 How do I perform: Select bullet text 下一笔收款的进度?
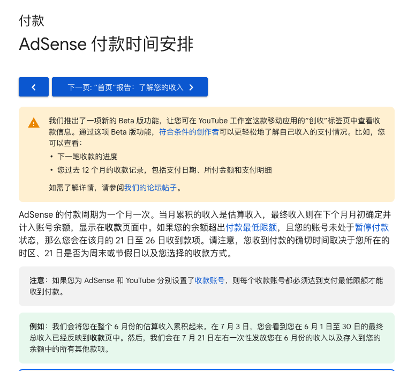[x=87, y=157]
